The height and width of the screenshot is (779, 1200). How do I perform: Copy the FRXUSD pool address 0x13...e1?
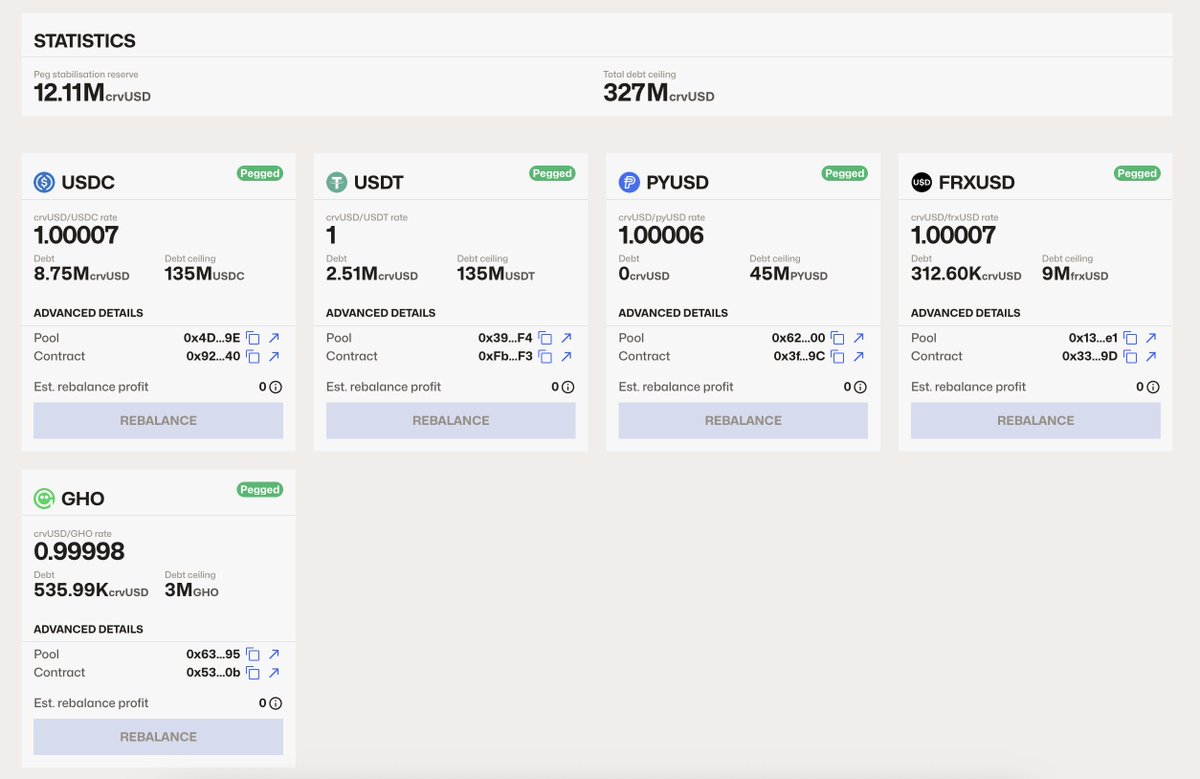(1130, 338)
